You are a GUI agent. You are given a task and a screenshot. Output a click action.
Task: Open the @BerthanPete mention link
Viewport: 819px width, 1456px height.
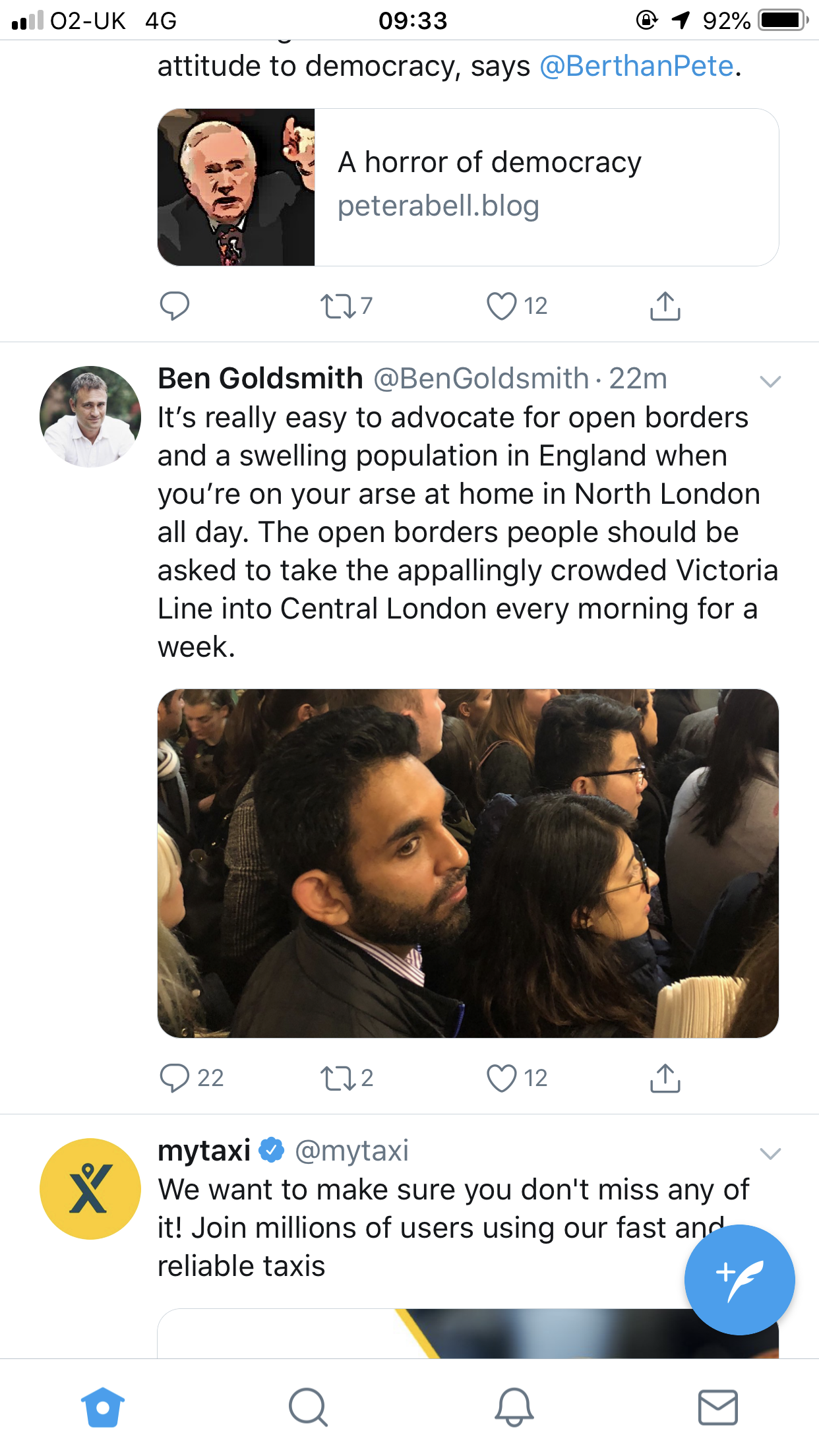(x=636, y=66)
